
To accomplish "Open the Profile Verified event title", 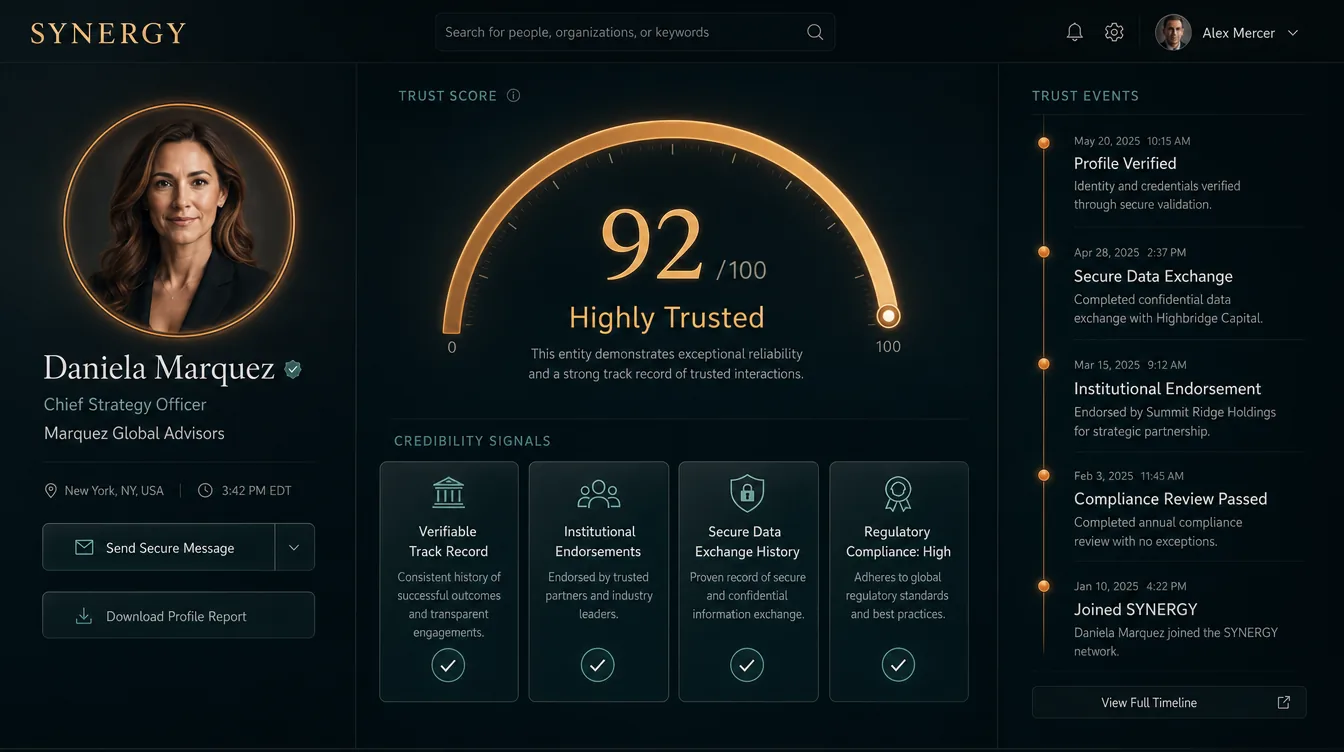I will (x=1125, y=163).
